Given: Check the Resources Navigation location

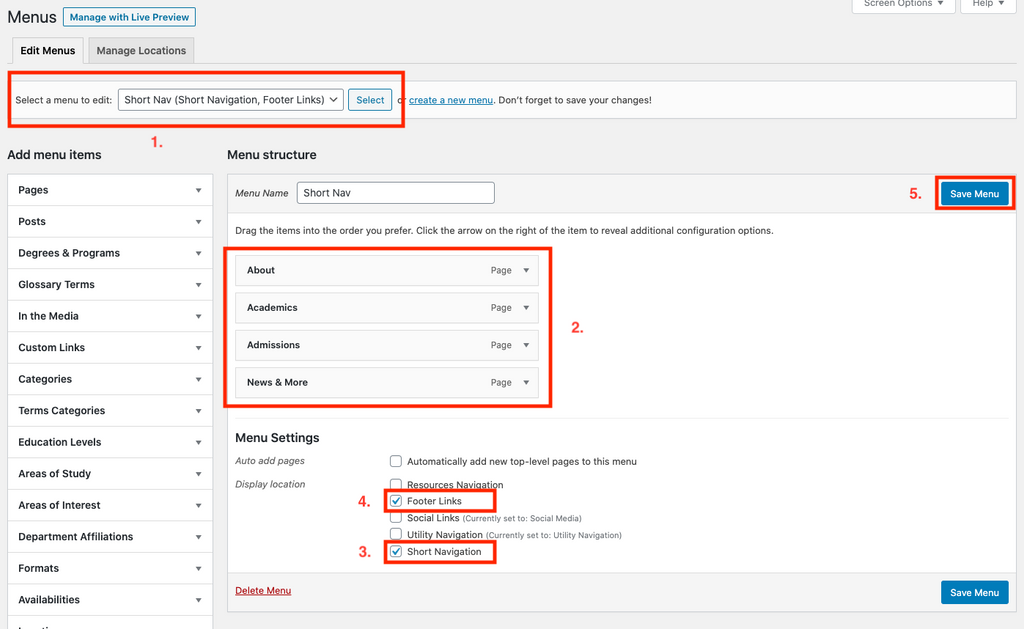Looking at the screenshot, I should (396, 485).
